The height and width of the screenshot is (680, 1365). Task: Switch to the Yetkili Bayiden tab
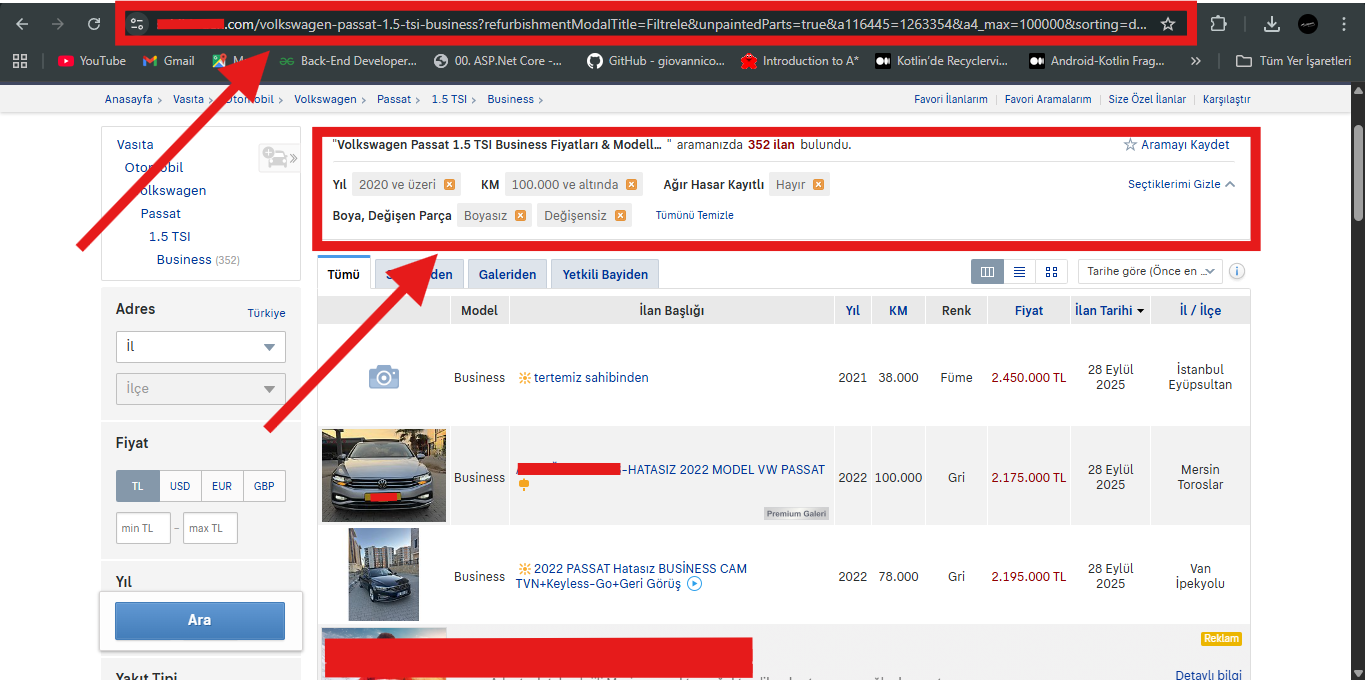(604, 274)
